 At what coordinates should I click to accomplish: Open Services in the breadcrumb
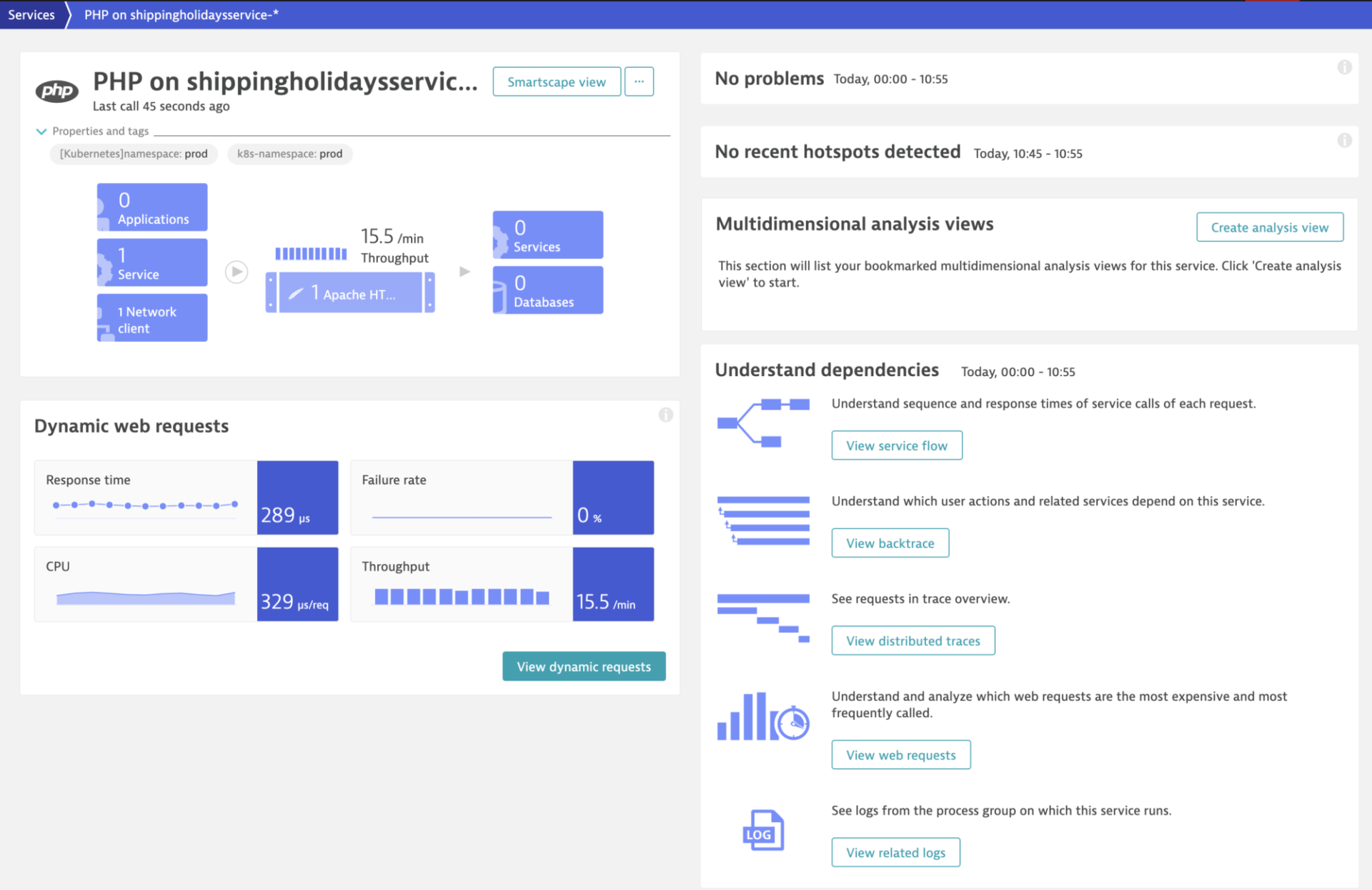(31, 14)
